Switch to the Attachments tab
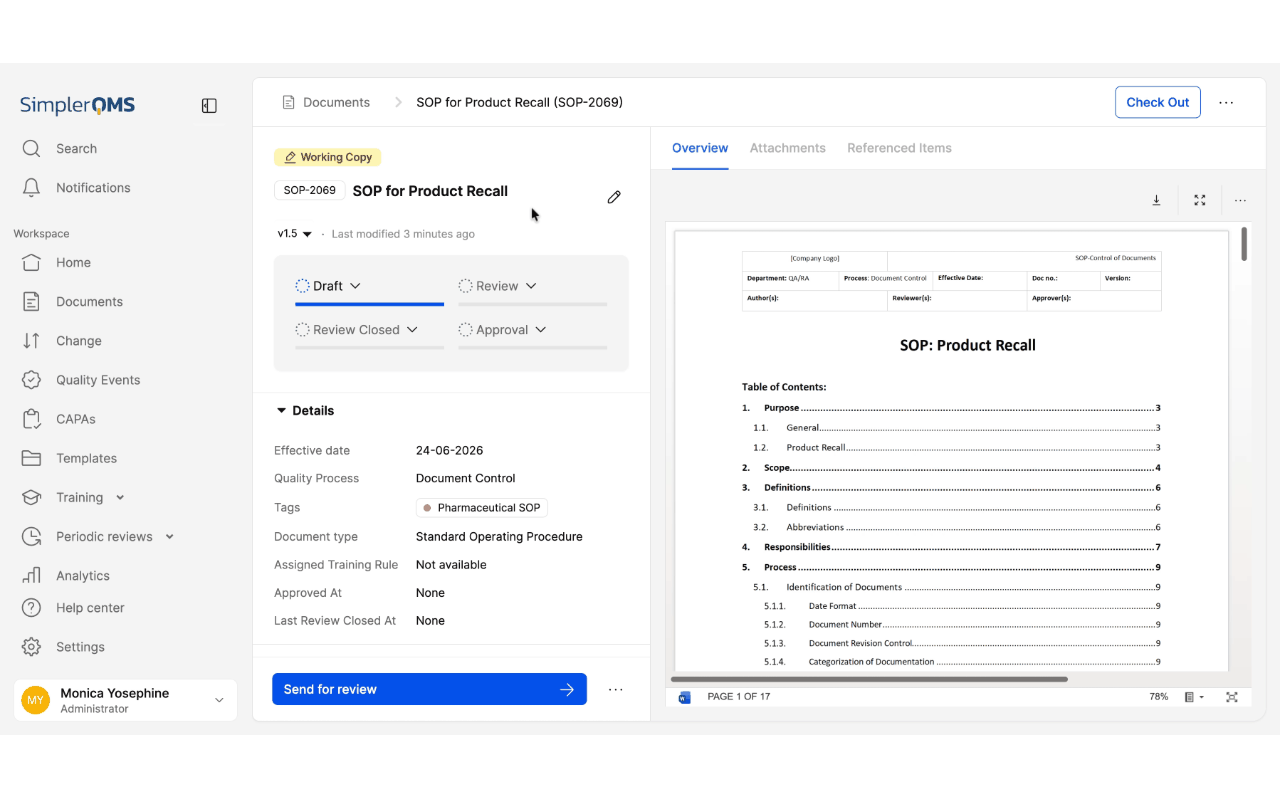This screenshot has height=800, width=1280. (x=788, y=148)
